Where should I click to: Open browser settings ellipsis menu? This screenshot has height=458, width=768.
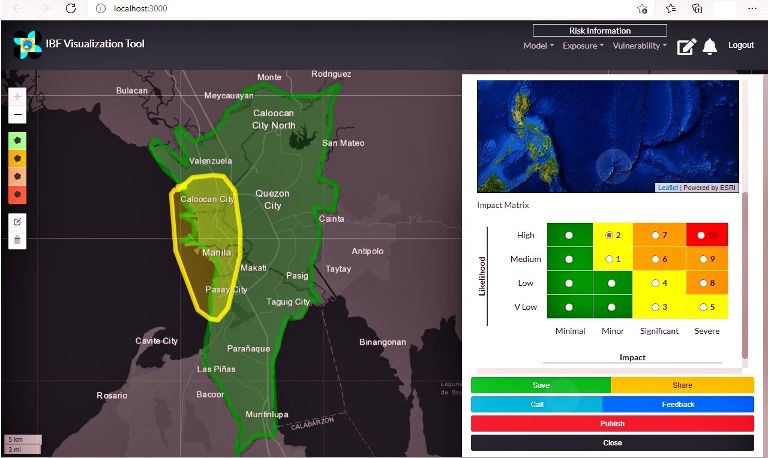click(x=752, y=8)
